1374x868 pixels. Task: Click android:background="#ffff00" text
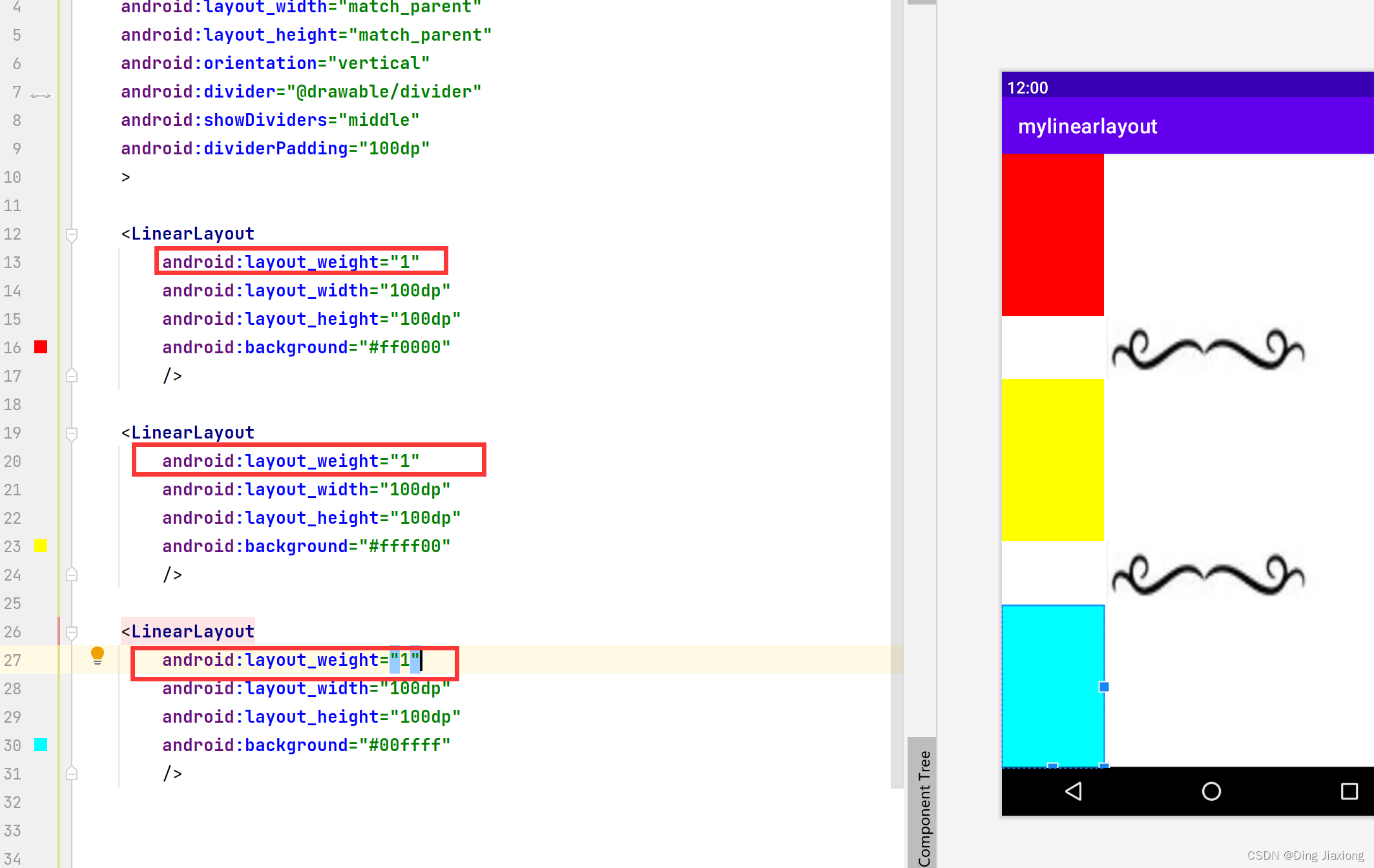tap(306, 546)
